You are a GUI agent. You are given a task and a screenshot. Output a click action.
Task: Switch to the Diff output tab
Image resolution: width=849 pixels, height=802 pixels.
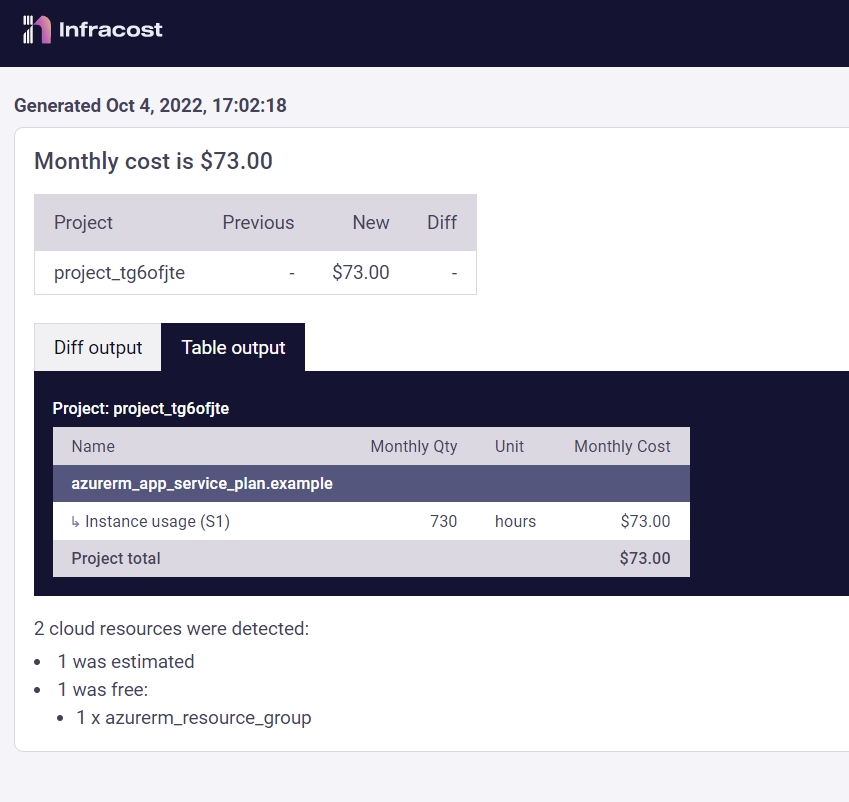[x=98, y=348]
